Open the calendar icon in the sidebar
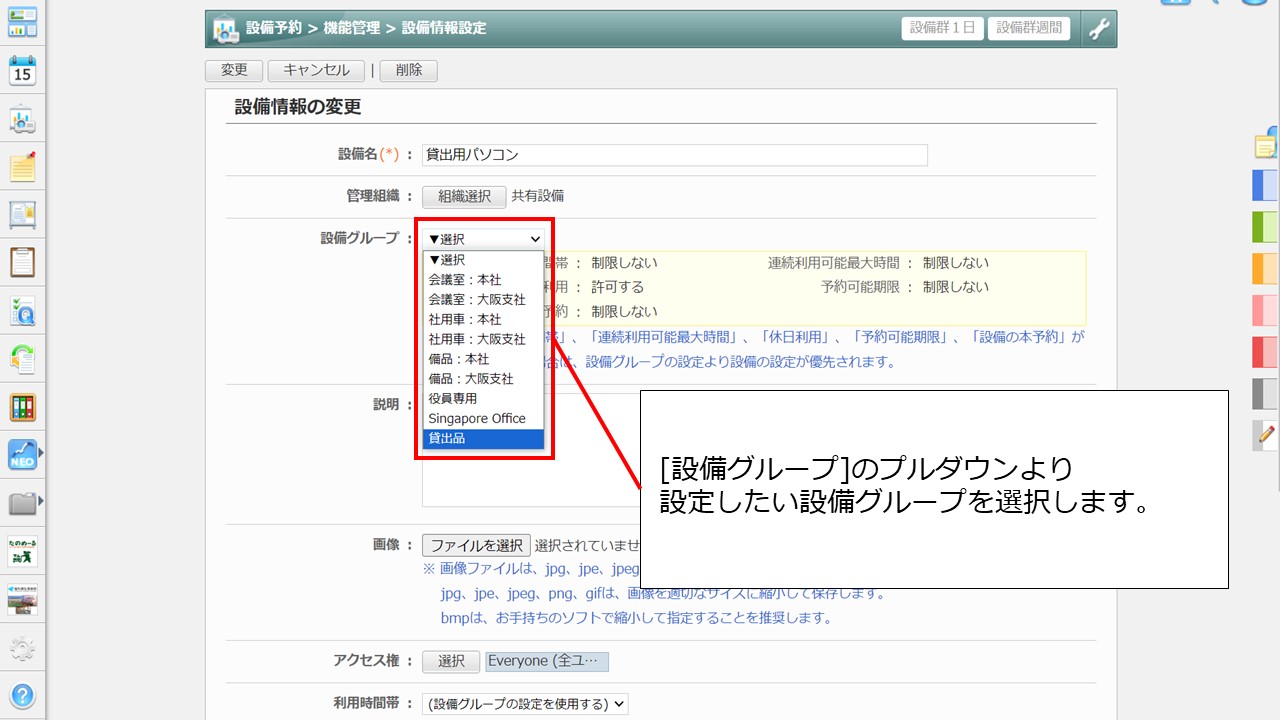Viewport: 1280px width, 720px height. (x=22, y=71)
